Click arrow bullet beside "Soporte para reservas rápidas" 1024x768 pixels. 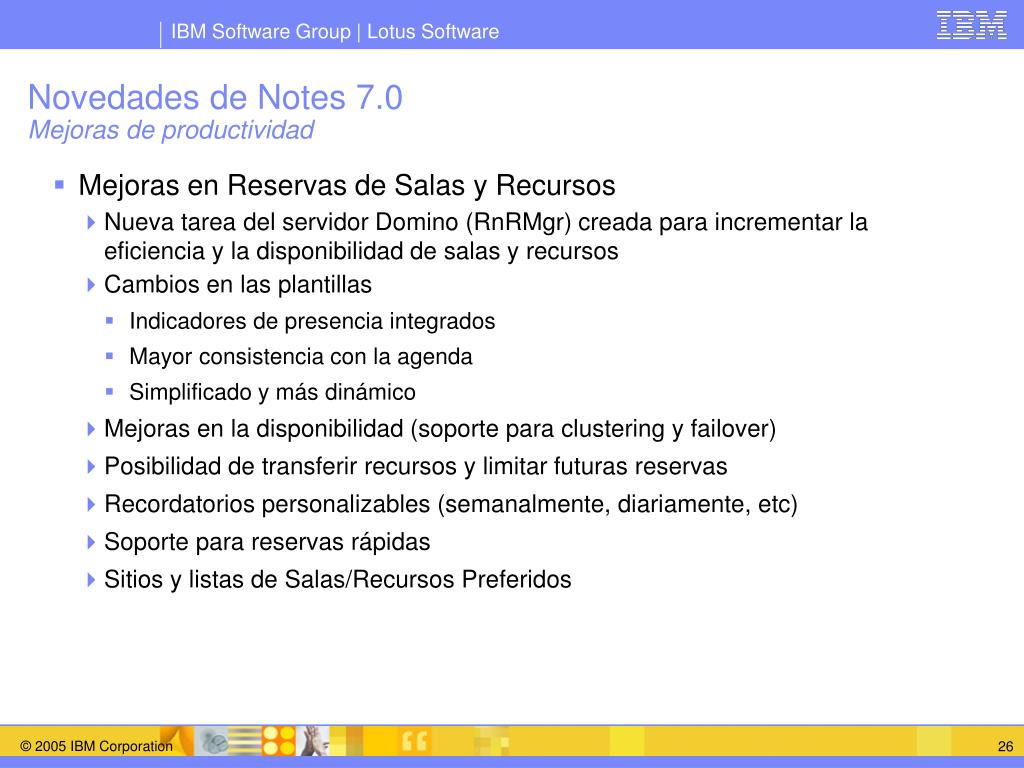(91, 542)
